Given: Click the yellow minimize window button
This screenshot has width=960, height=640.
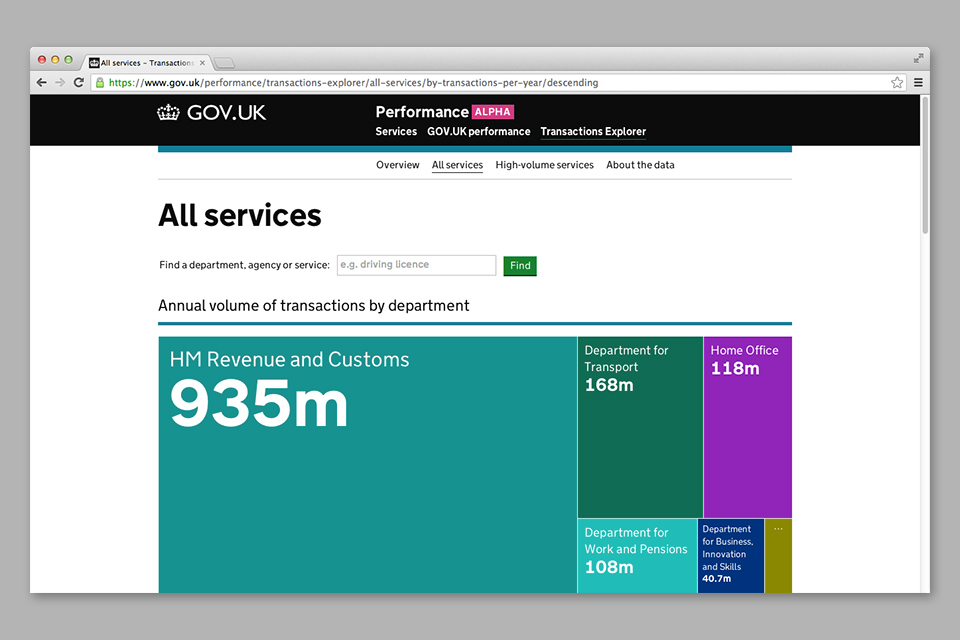Looking at the screenshot, I should click(55, 59).
